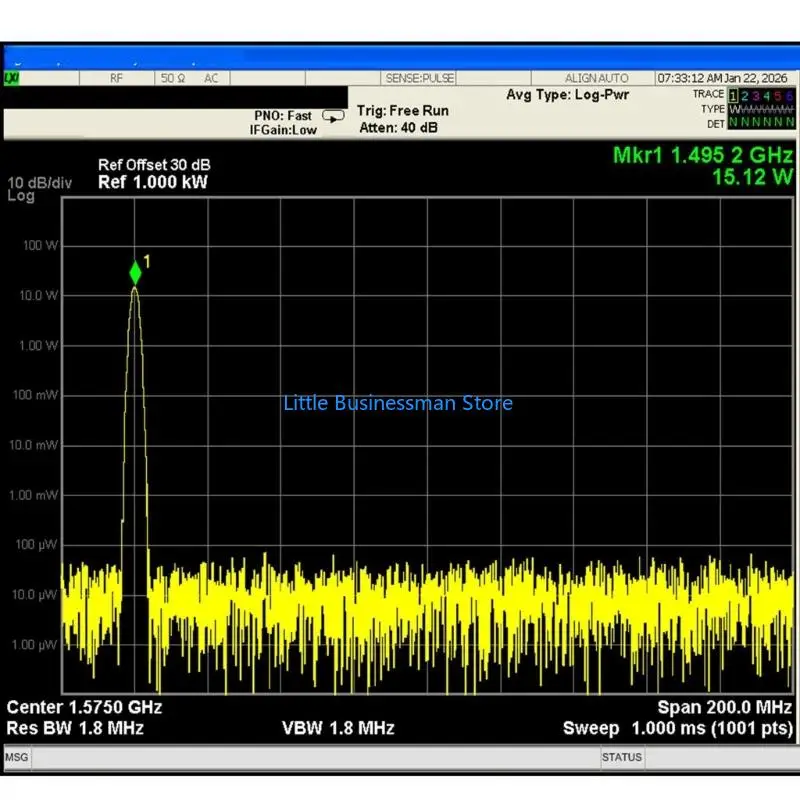
Task: Click the 10.0 mW axis label
Action: pyautogui.click(x=34, y=445)
